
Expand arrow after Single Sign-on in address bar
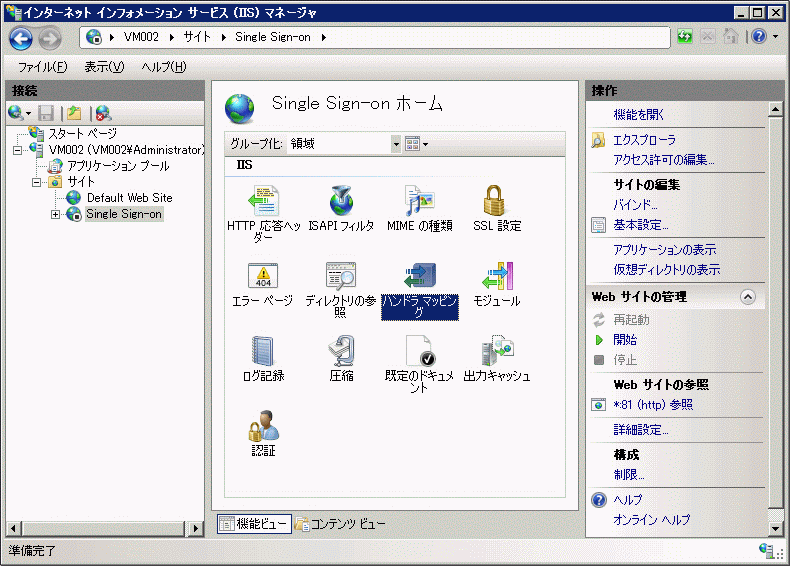tap(324, 37)
